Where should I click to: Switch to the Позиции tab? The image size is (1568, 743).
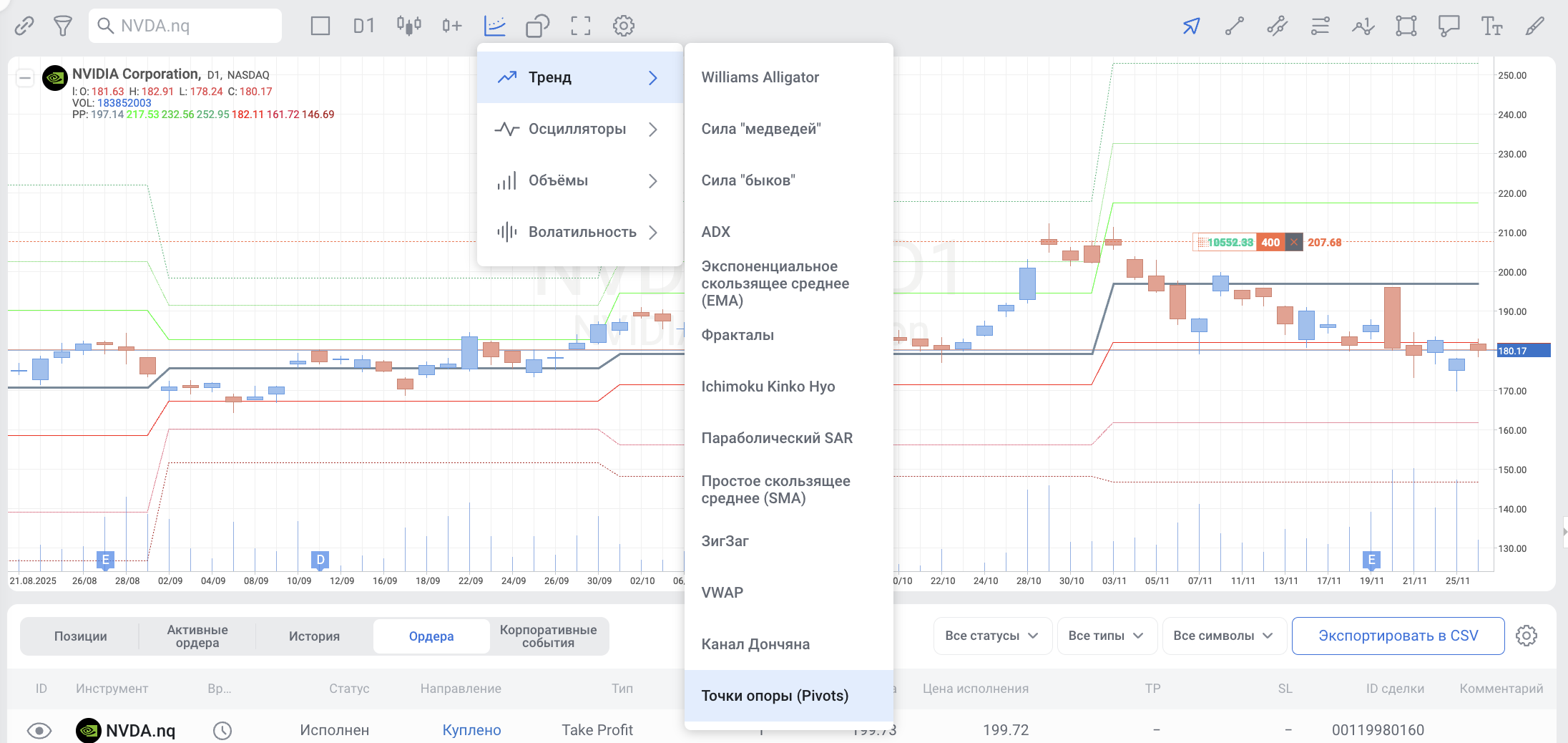[80, 636]
